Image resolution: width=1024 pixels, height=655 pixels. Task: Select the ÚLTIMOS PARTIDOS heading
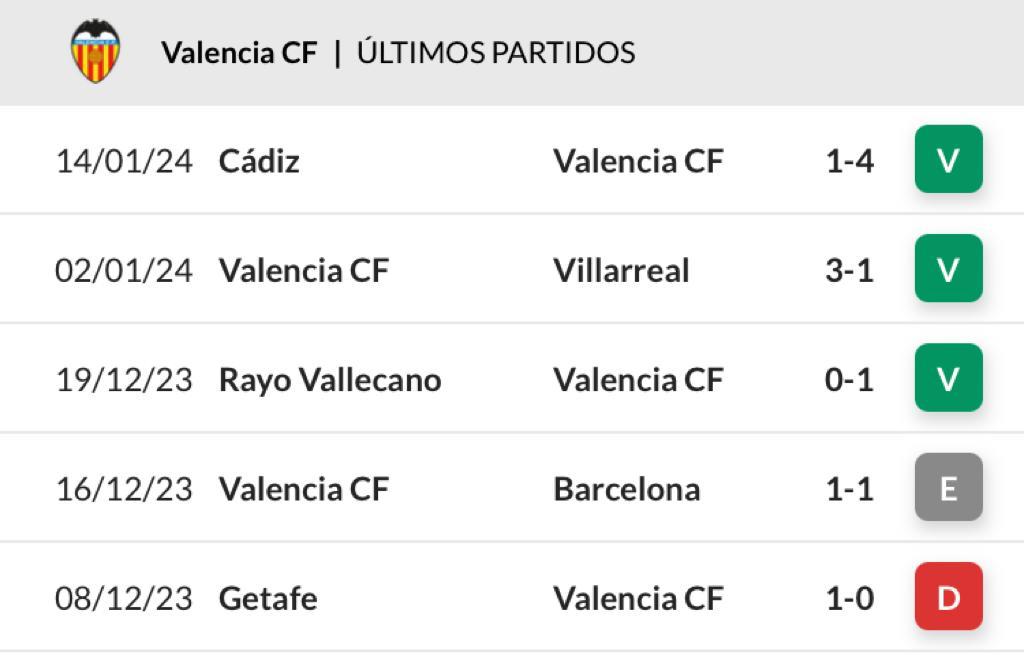[x=496, y=52]
